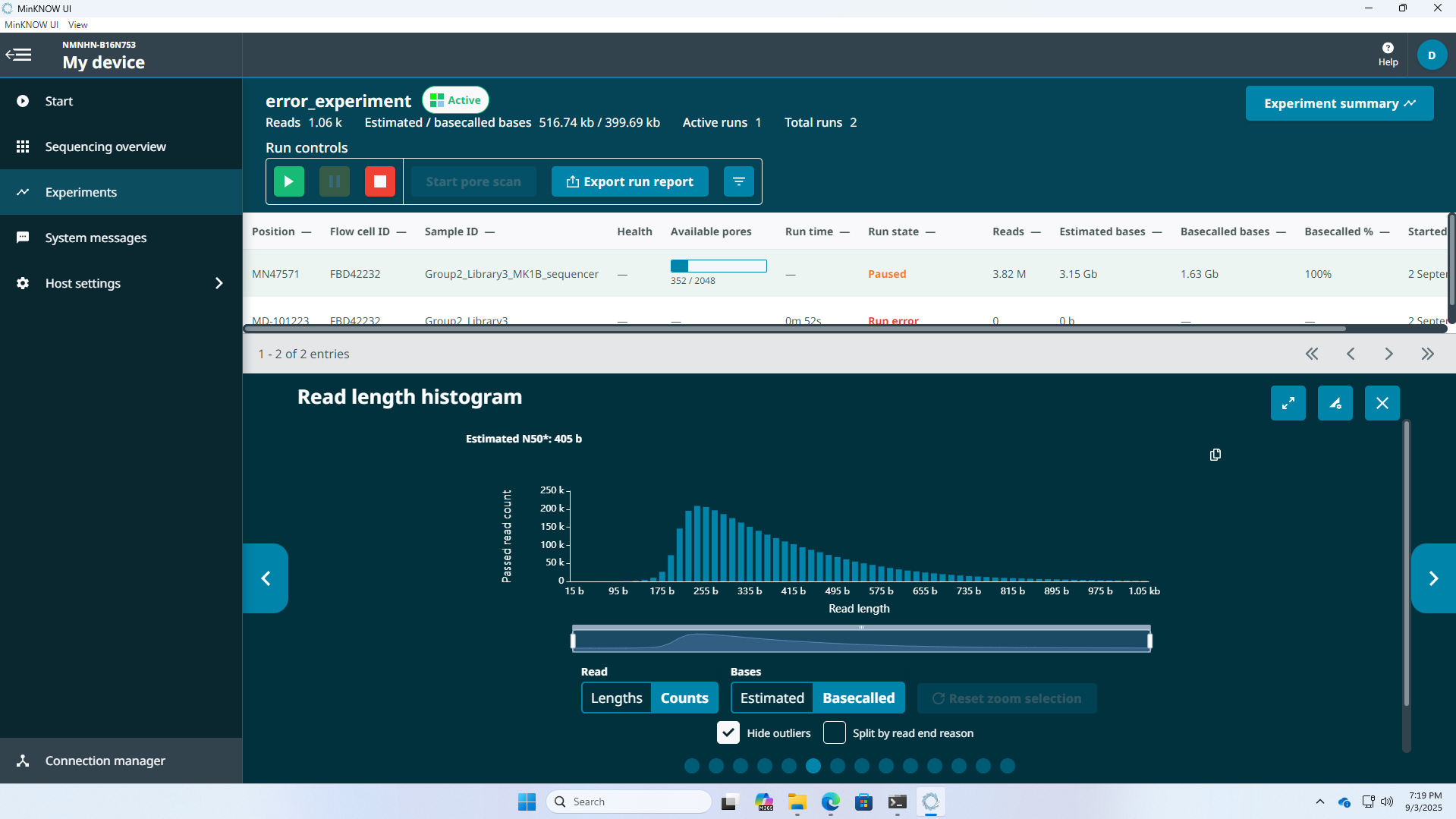Go to the next chart panel
This screenshot has width=1456, height=819.
pos(1432,578)
